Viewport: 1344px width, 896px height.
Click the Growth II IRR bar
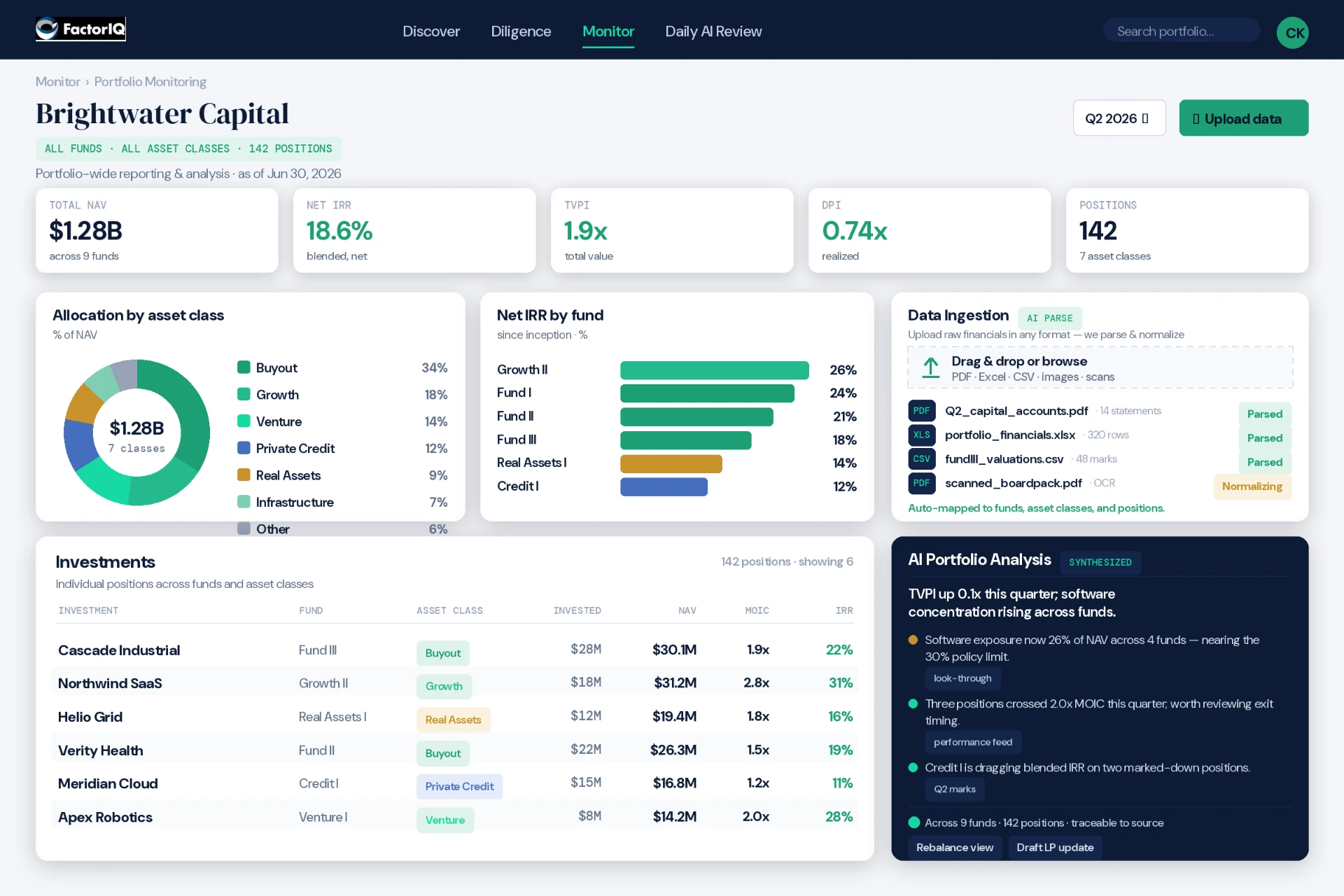(714, 370)
